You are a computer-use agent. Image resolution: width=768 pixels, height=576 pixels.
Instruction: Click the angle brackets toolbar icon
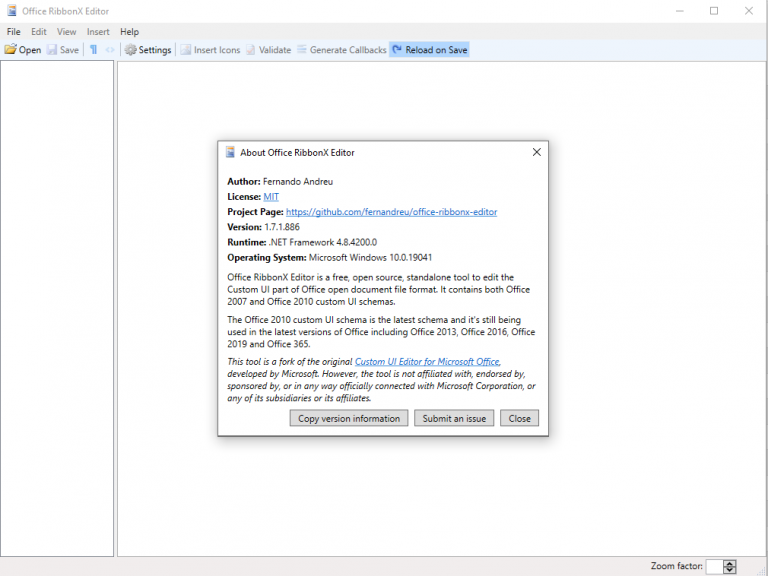coord(110,50)
